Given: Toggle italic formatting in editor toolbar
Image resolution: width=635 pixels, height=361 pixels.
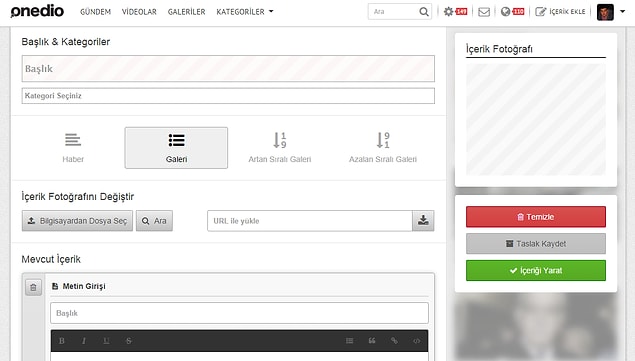Looking at the screenshot, I should [x=84, y=341].
